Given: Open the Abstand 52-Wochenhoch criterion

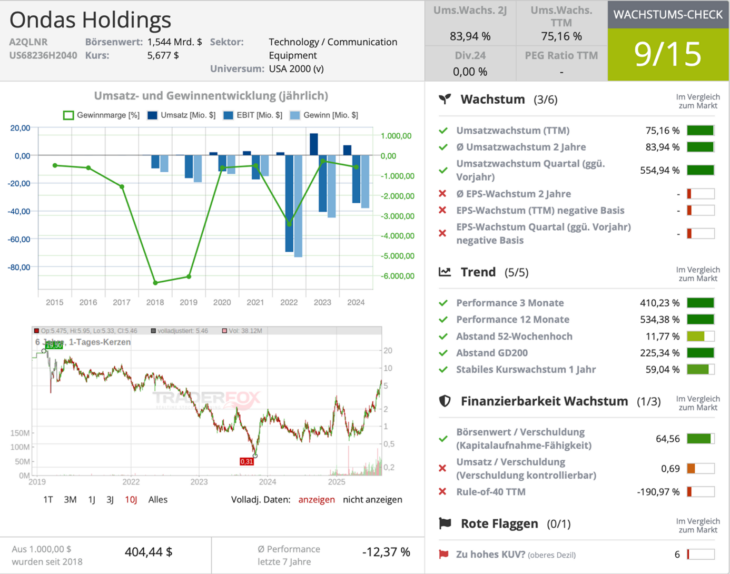Looking at the screenshot, I should pos(514,337).
